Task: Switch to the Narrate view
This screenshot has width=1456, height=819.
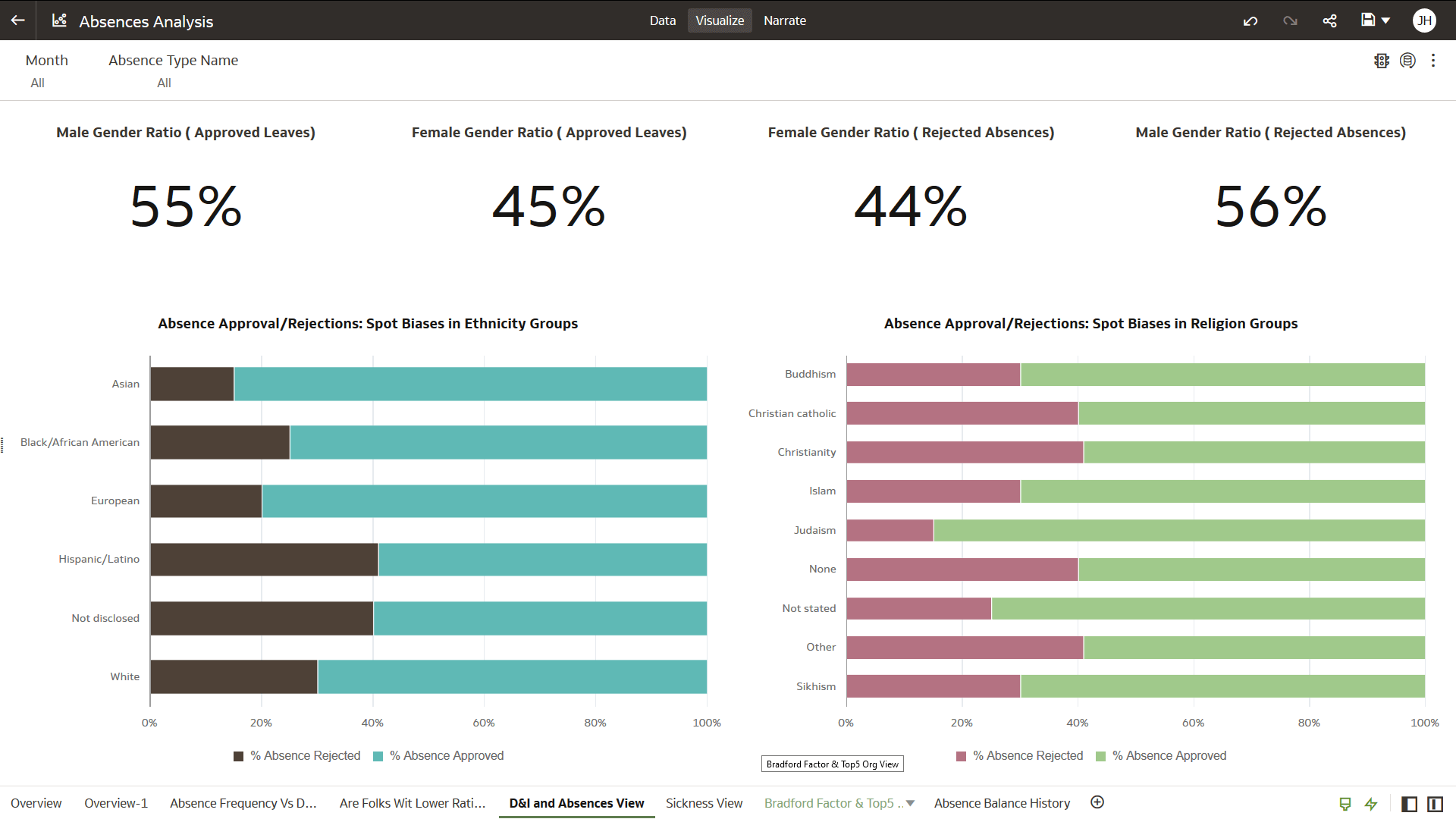Action: [x=785, y=20]
